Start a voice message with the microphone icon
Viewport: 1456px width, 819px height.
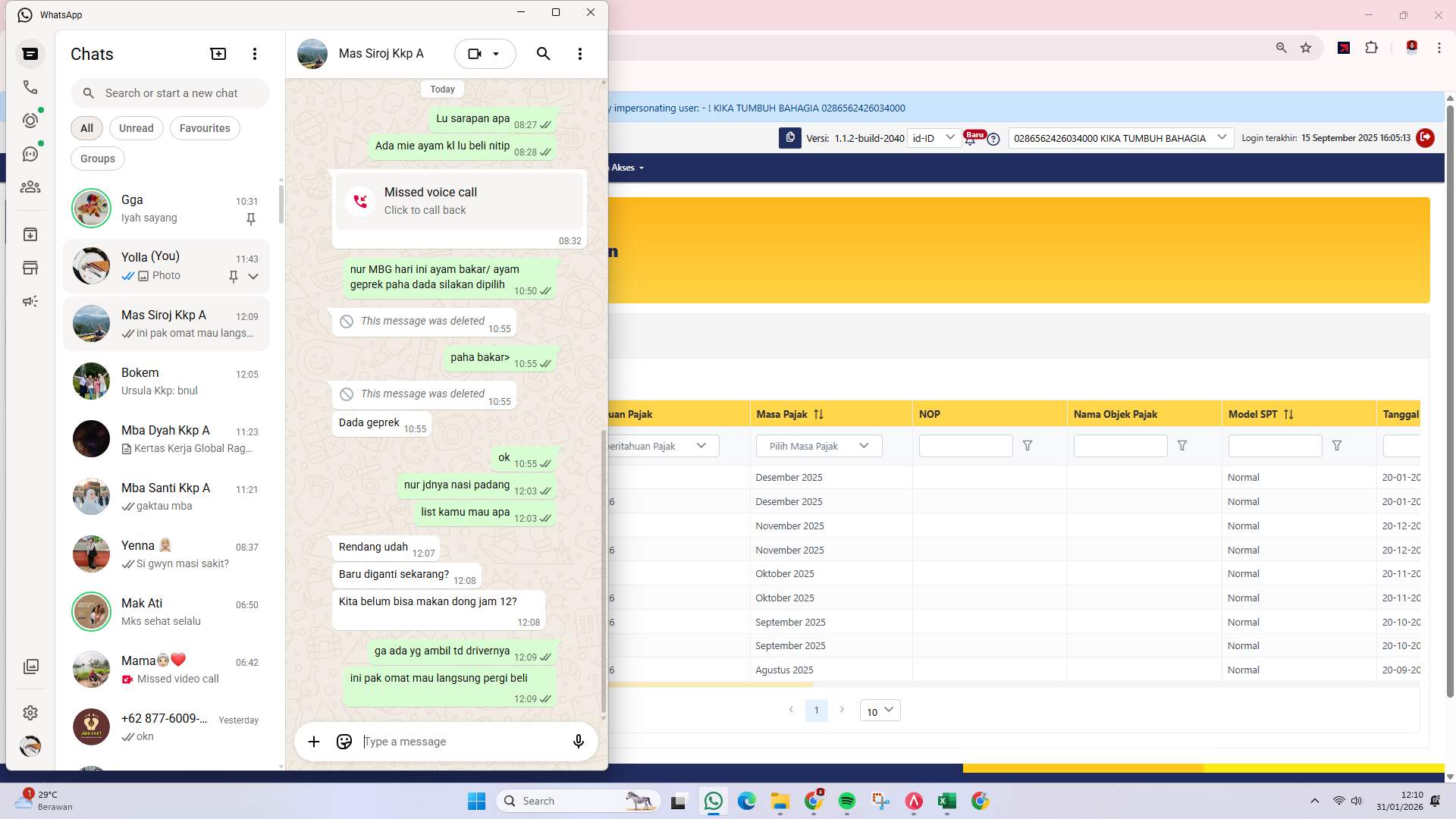578,742
